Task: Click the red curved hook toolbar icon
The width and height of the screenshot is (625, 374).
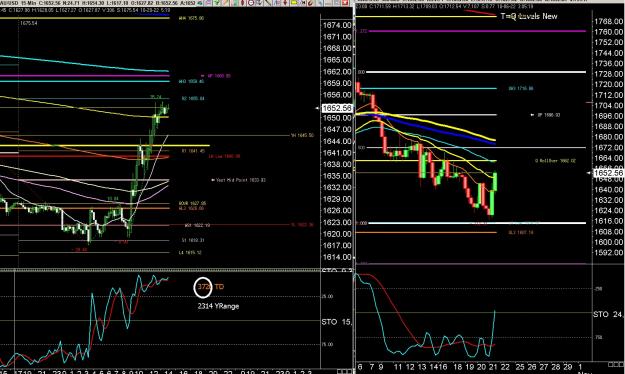Action: pyautogui.click(x=310, y=2)
